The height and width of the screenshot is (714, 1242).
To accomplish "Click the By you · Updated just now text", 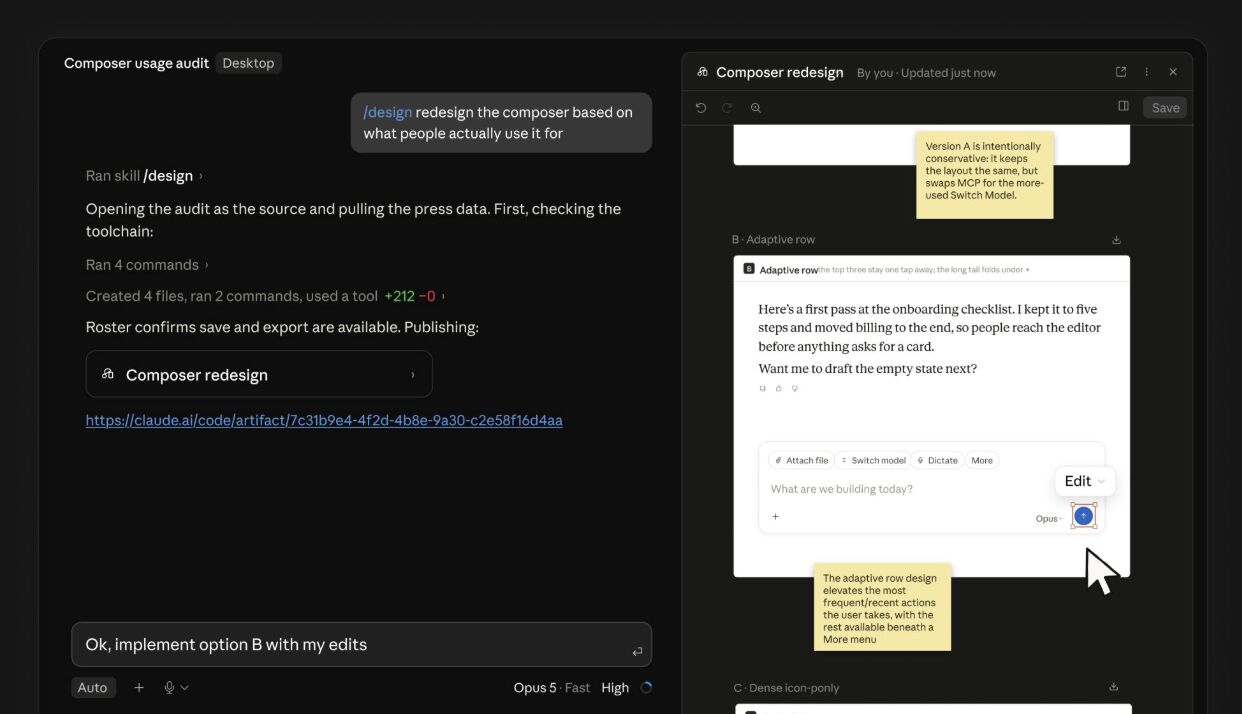I will tap(926, 73).
